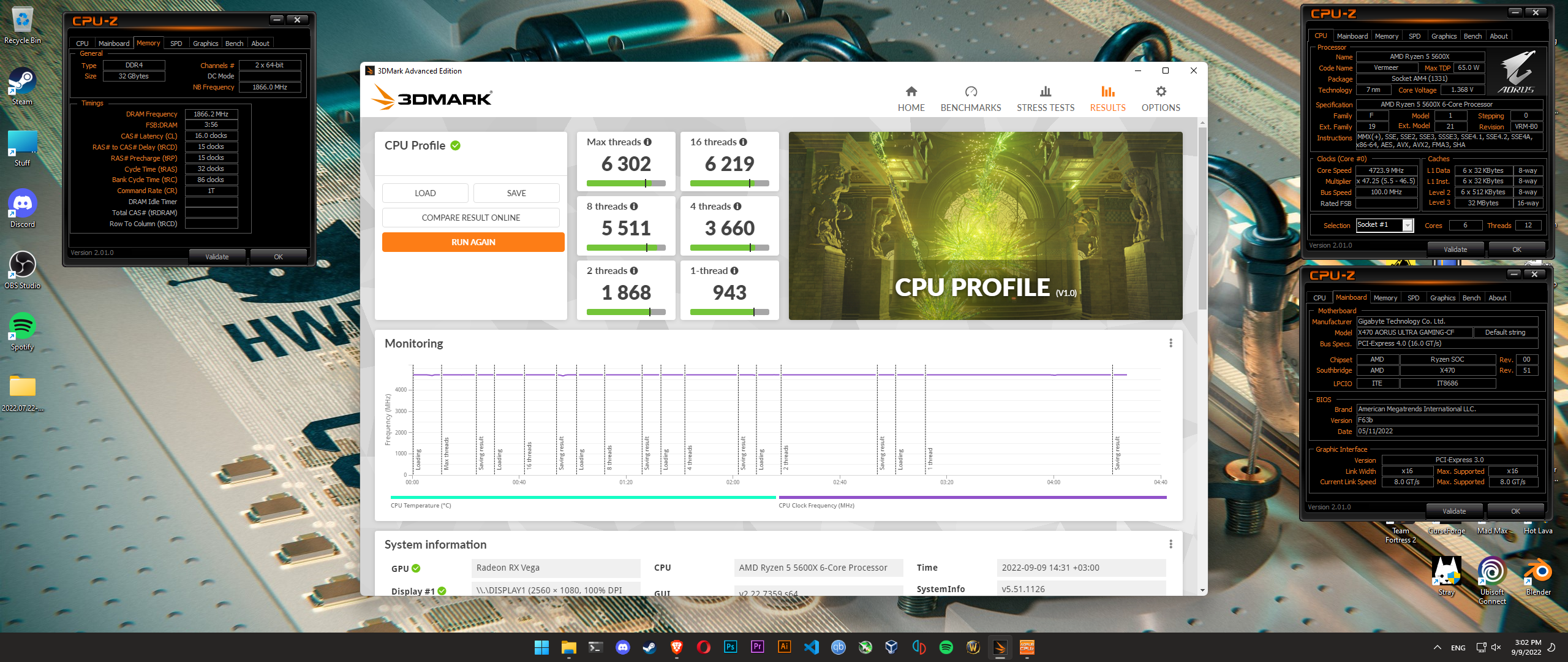Click the Max threads score bar
Screen dimensions: 1568x662
(625, 183)
